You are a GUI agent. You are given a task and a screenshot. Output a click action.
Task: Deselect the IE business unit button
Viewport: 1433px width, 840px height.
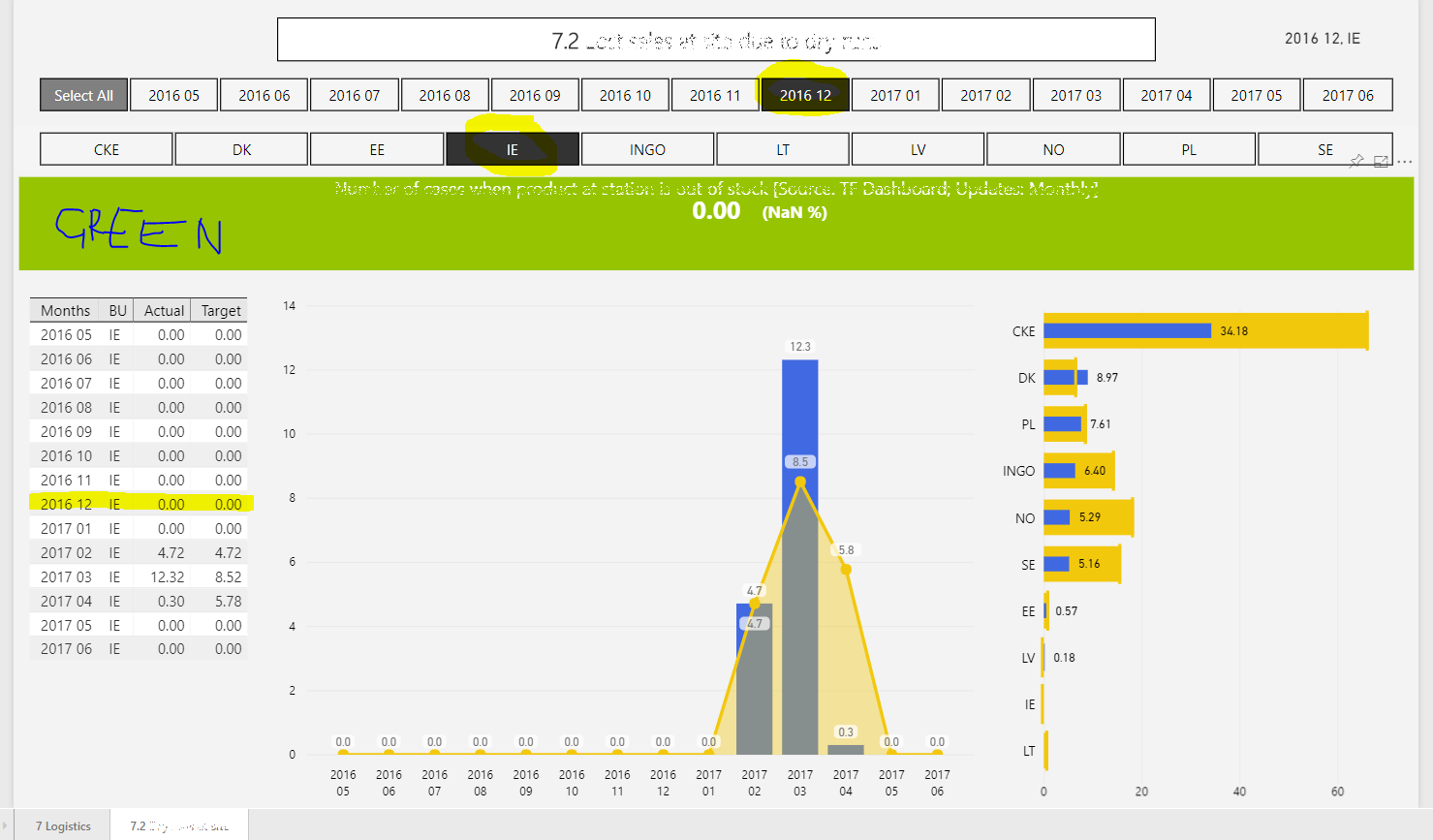tap(513, 149)
